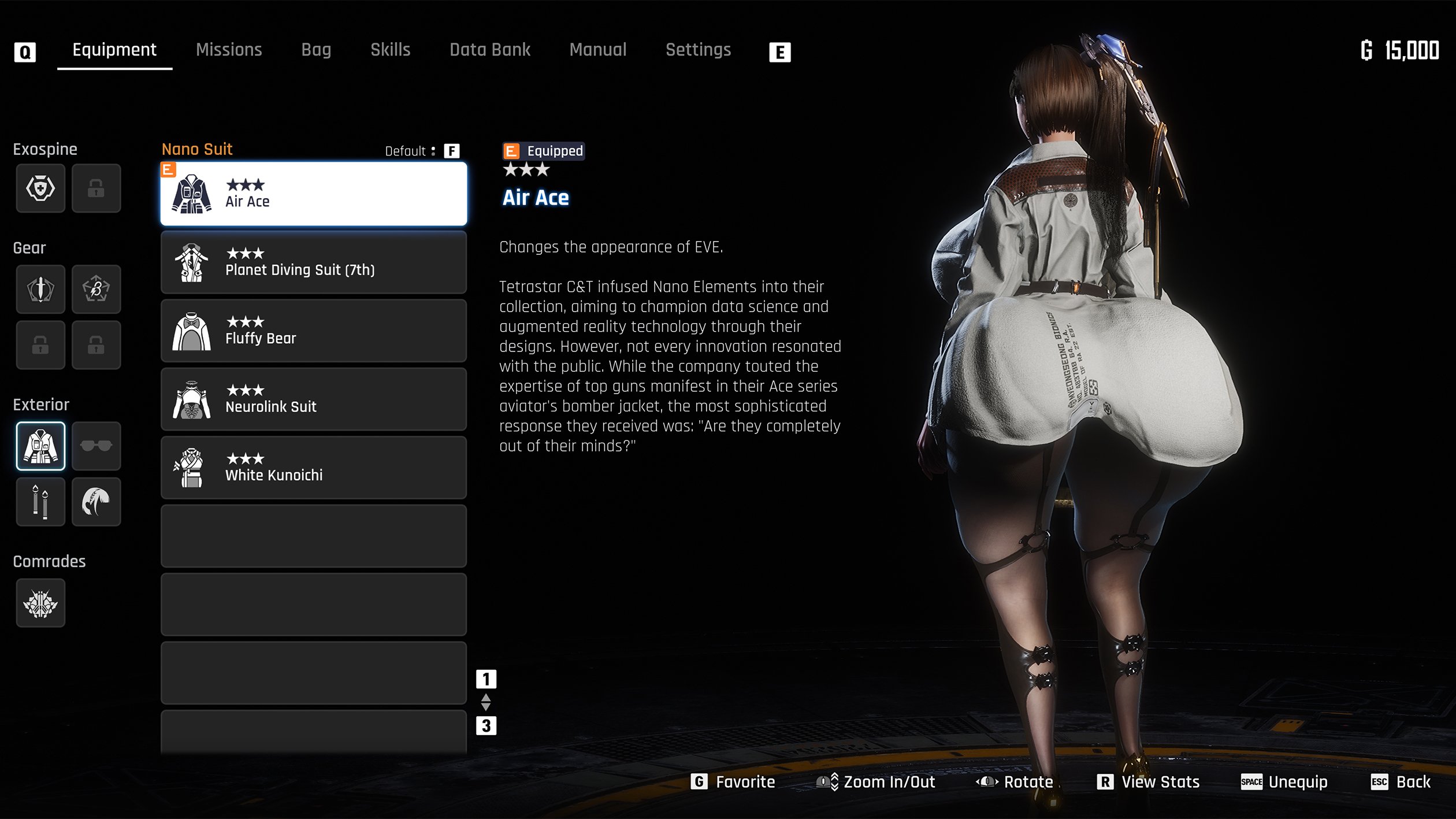This screenshot has width=1456, height=819.
Task: Open the earrings exterior slot
Action: 40,501
